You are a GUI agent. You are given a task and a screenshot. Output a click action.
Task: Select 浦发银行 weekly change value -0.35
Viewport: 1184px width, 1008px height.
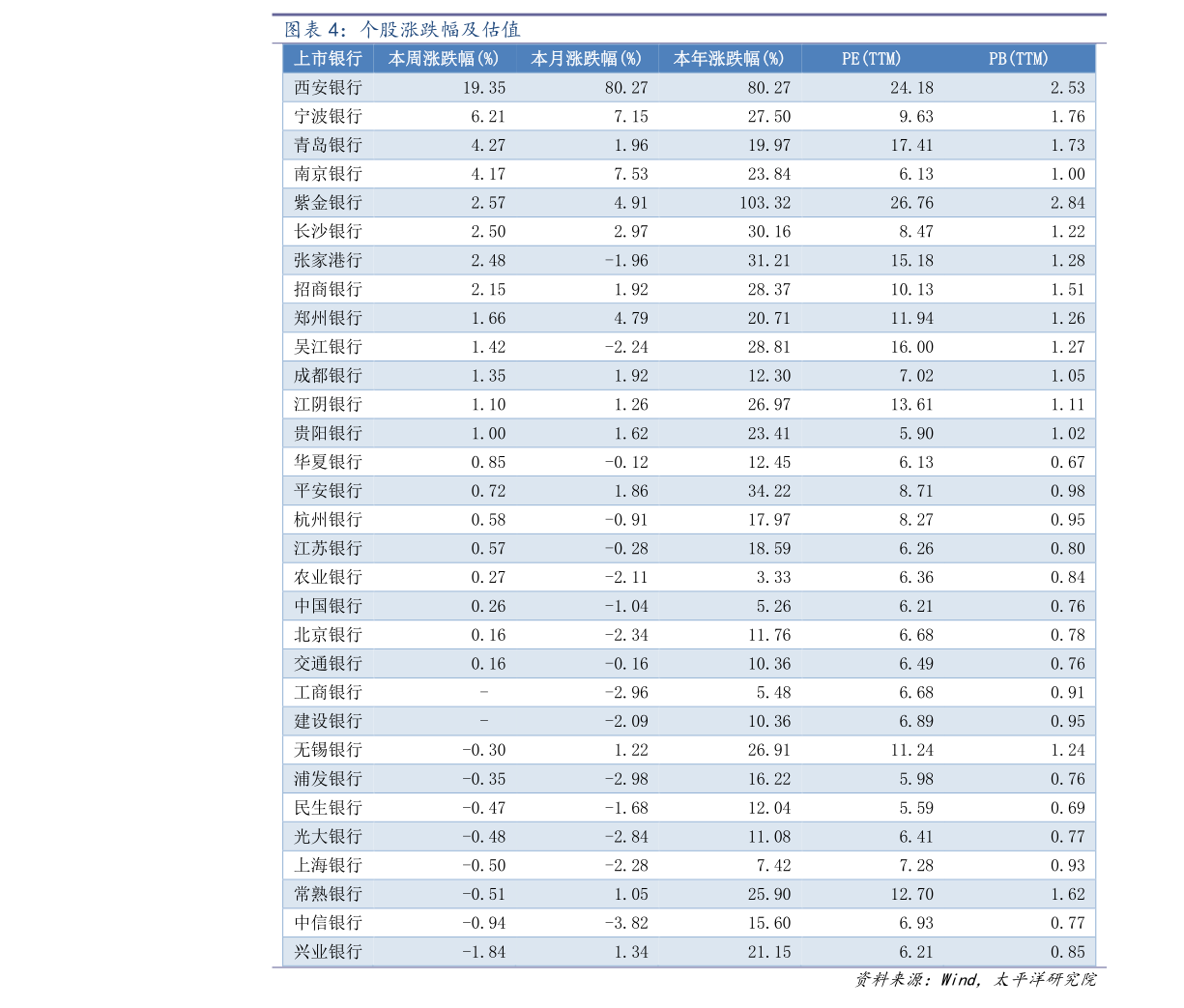point(483,779)
